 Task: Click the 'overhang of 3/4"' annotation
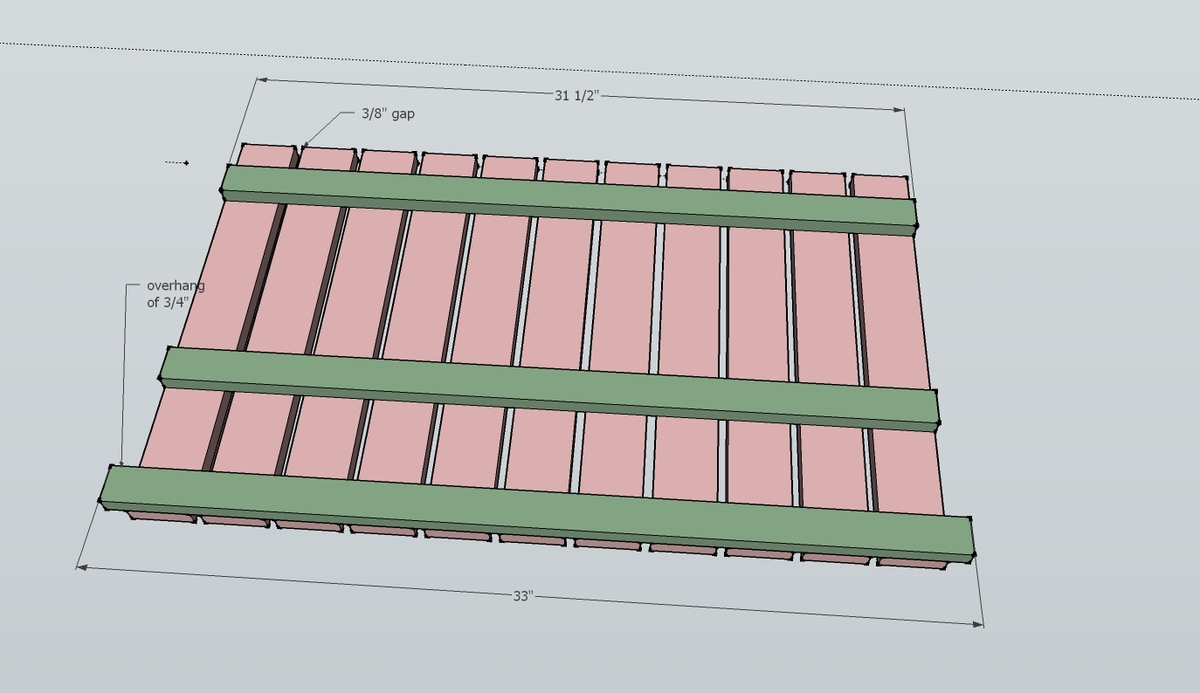176,293
